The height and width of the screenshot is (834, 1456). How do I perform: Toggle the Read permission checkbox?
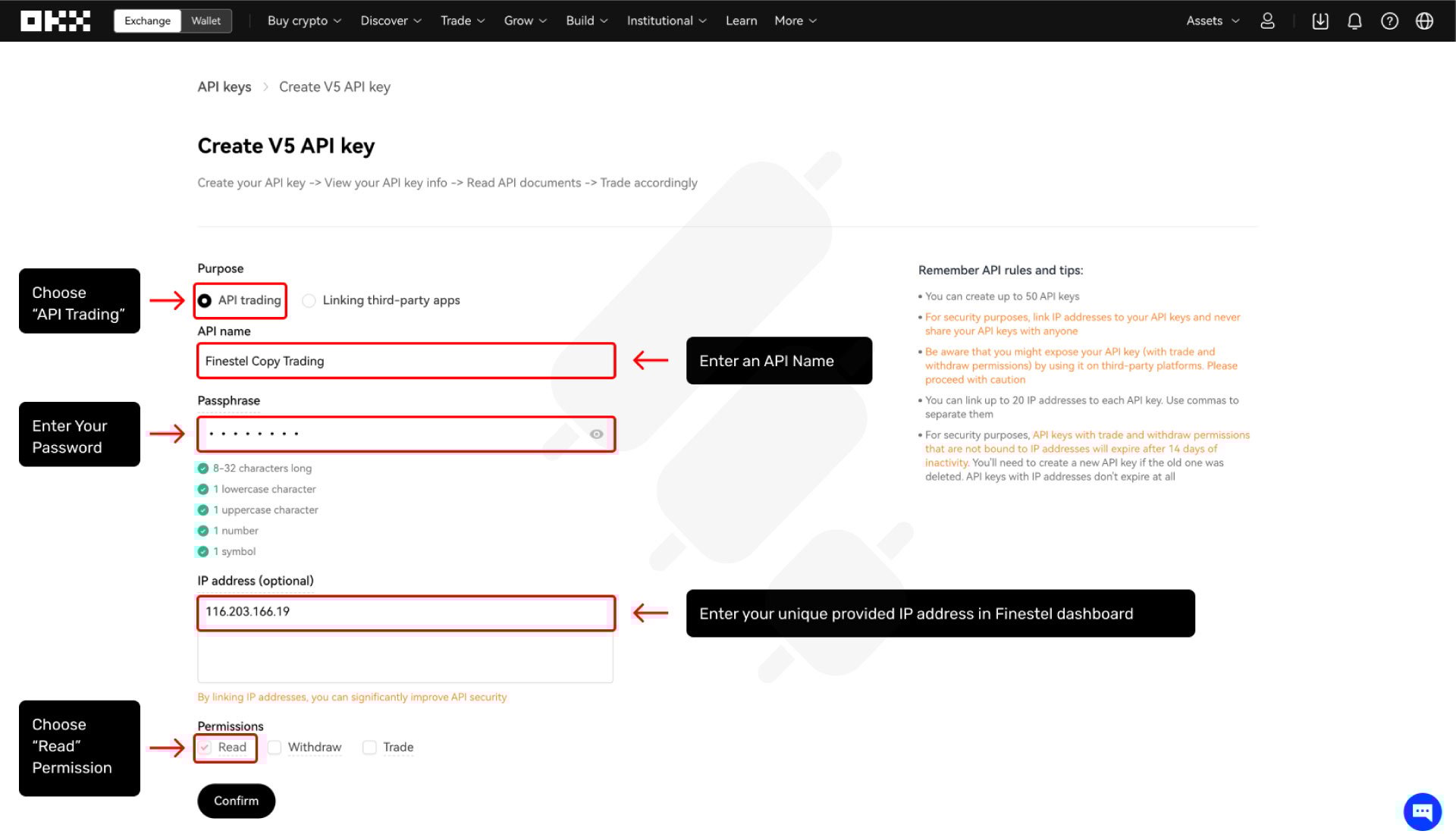point(205,748)
